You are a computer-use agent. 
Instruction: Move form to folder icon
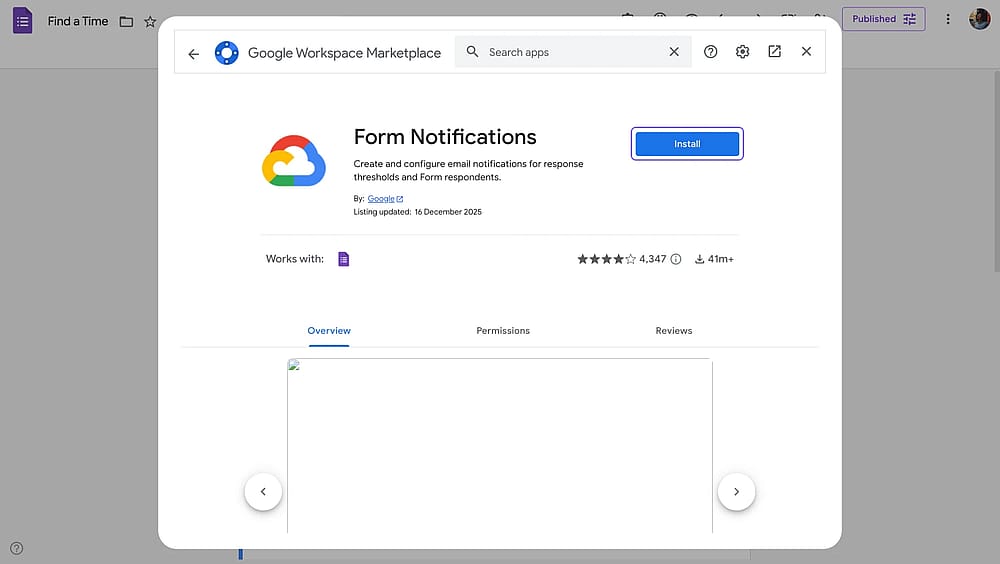(126, 22)
